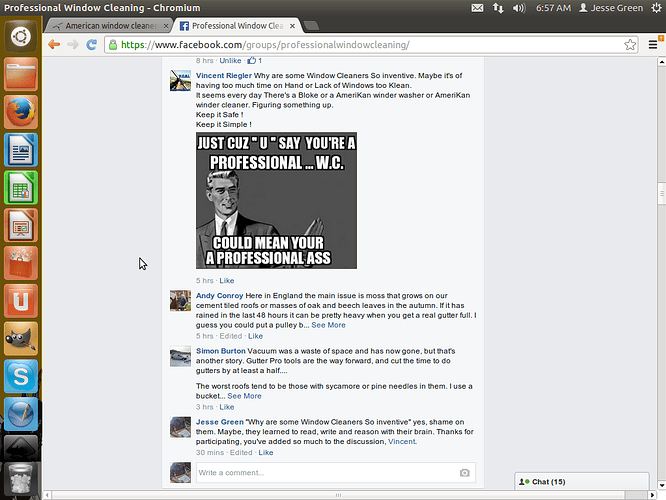
Task: Like Simon Burton's comment
Action: click(227, 407)
